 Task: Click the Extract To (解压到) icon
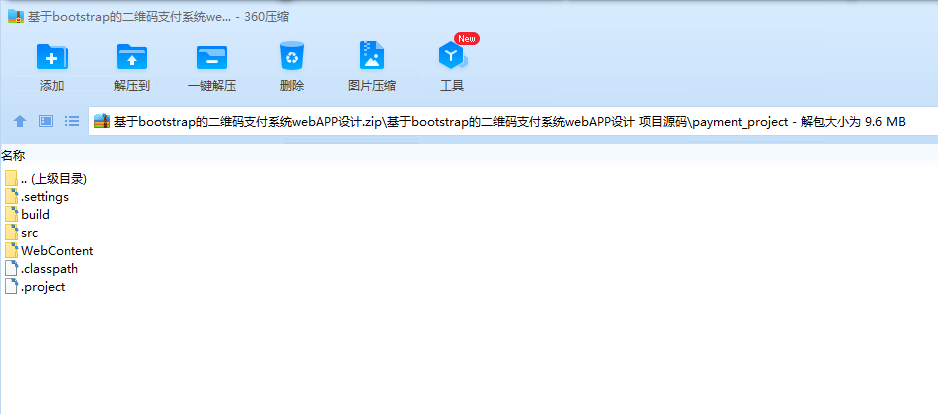(x=132, y=57)
